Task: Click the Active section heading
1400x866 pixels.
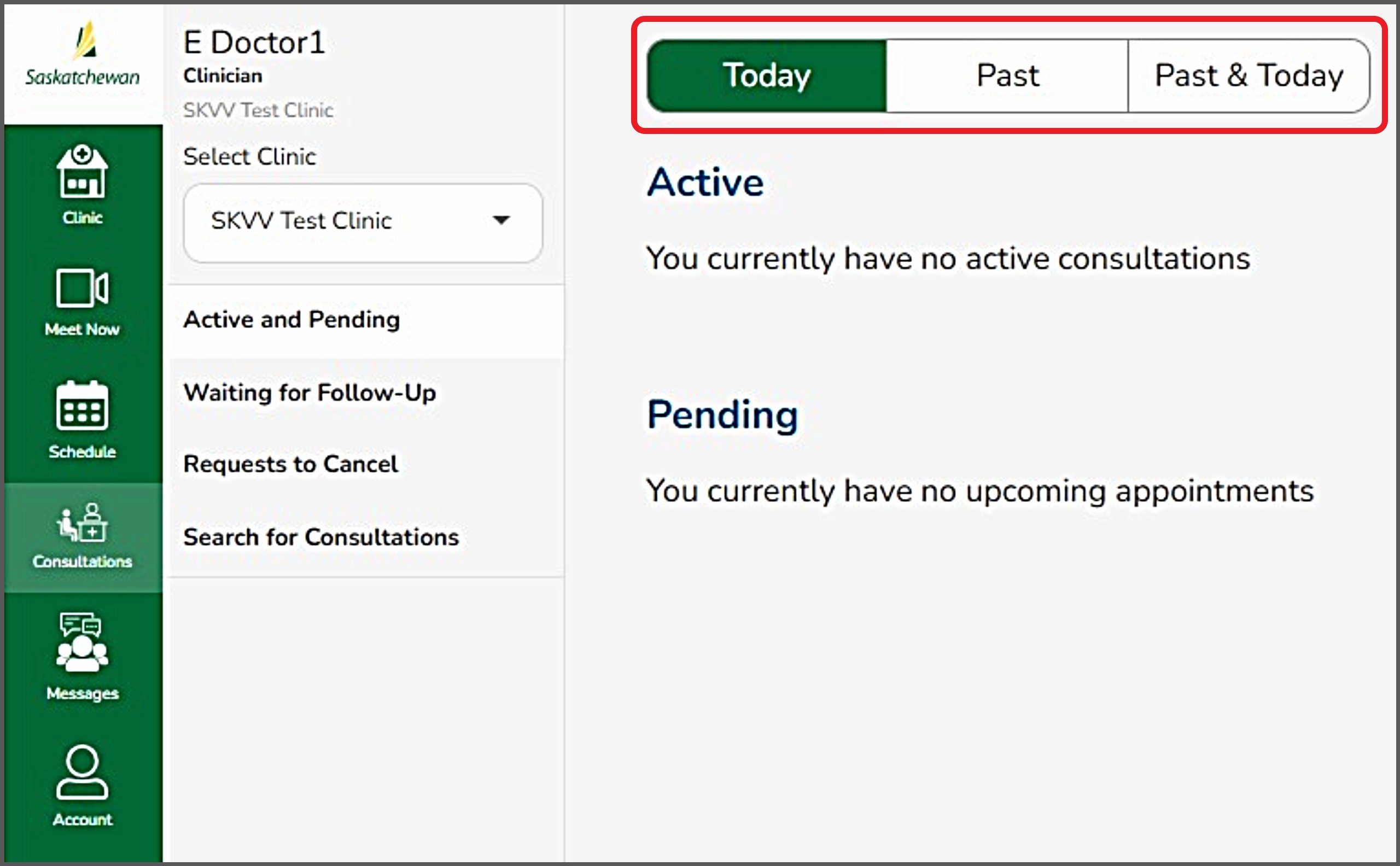Action: click(x=705, y=183)
